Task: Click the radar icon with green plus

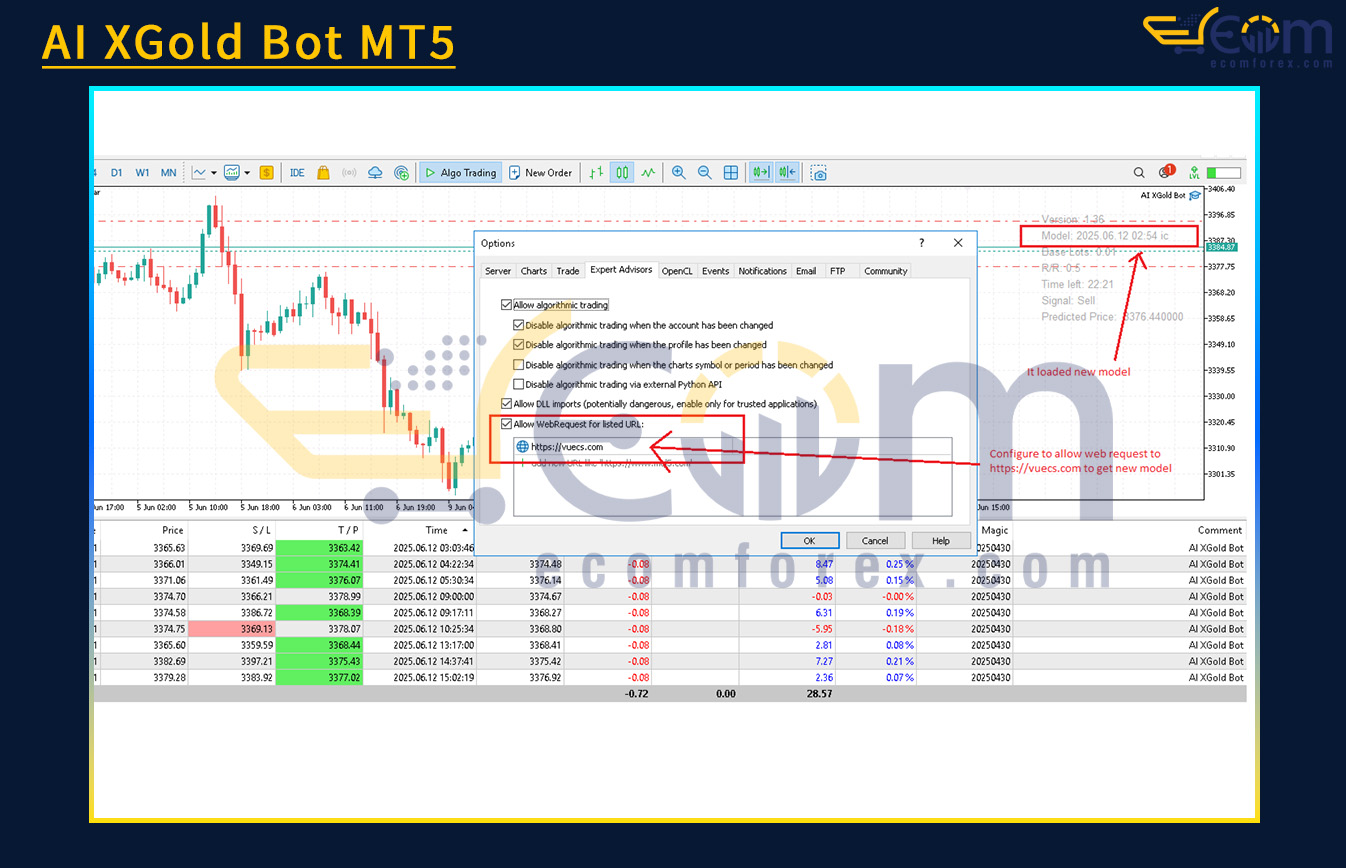Action: click(x=401, y=172)
